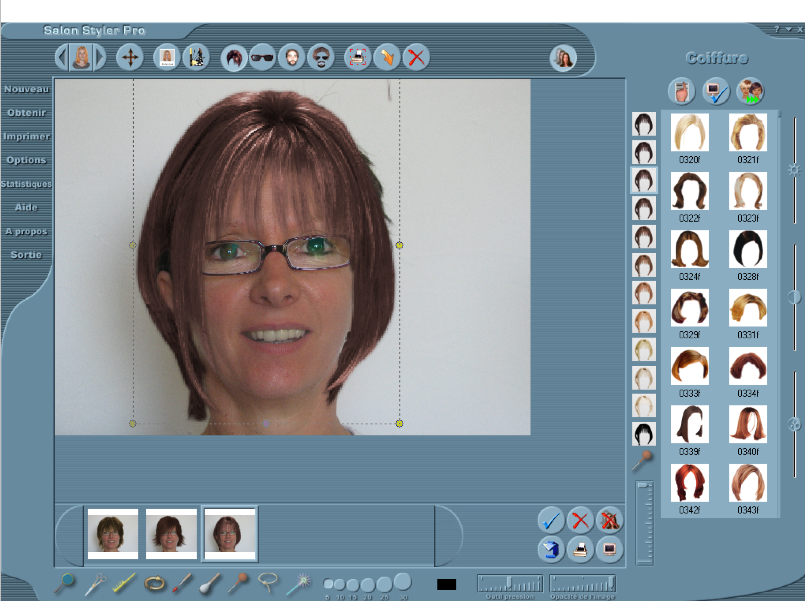Select hairstyle thumbnail 0339f

tap(689, 424)
